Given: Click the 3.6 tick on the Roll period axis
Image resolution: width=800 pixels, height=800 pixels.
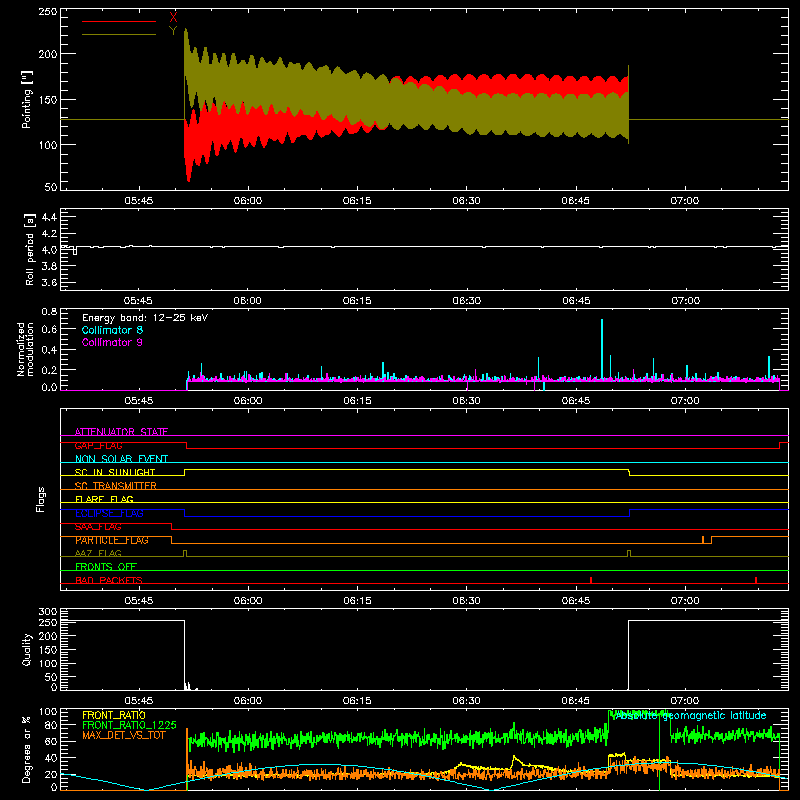Looking at the screenshot, I should point(49,282).
